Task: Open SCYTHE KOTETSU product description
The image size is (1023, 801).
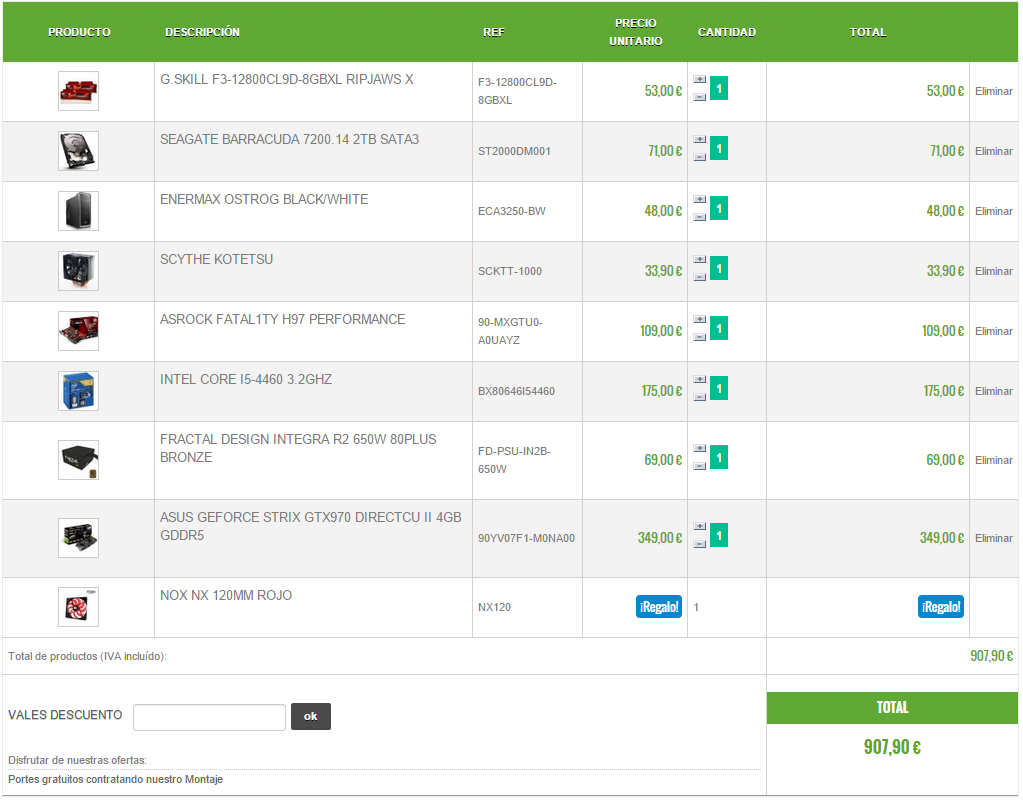Action: click(217, 260)
